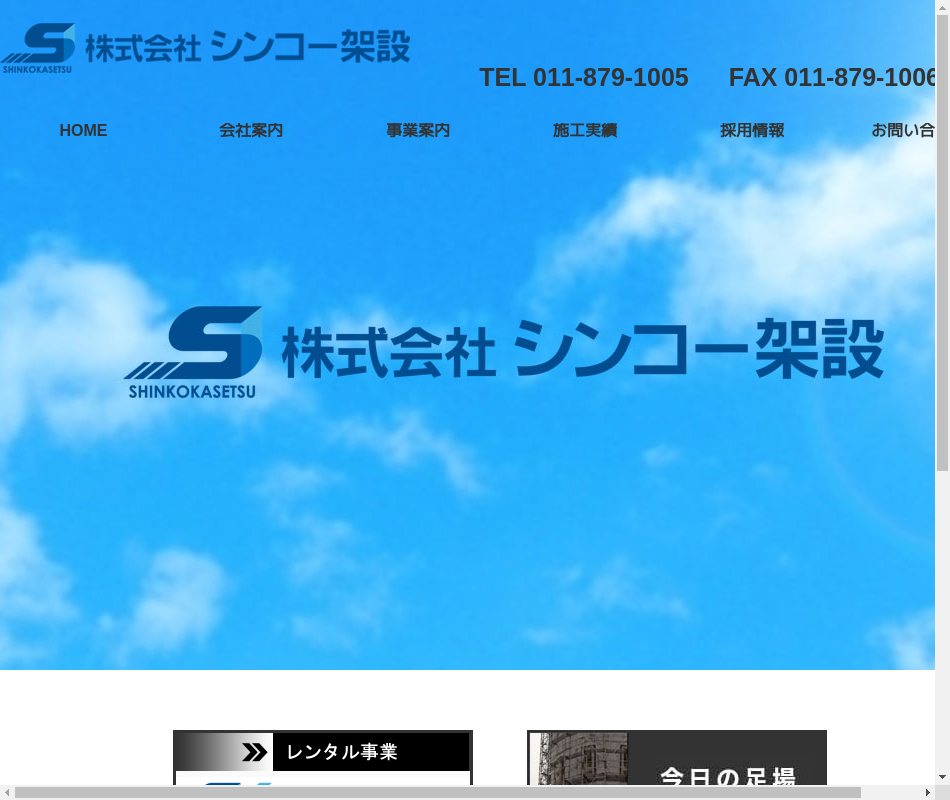
Task: Click TEL 011-879-1005 text
Action: [x=583, y=78]
